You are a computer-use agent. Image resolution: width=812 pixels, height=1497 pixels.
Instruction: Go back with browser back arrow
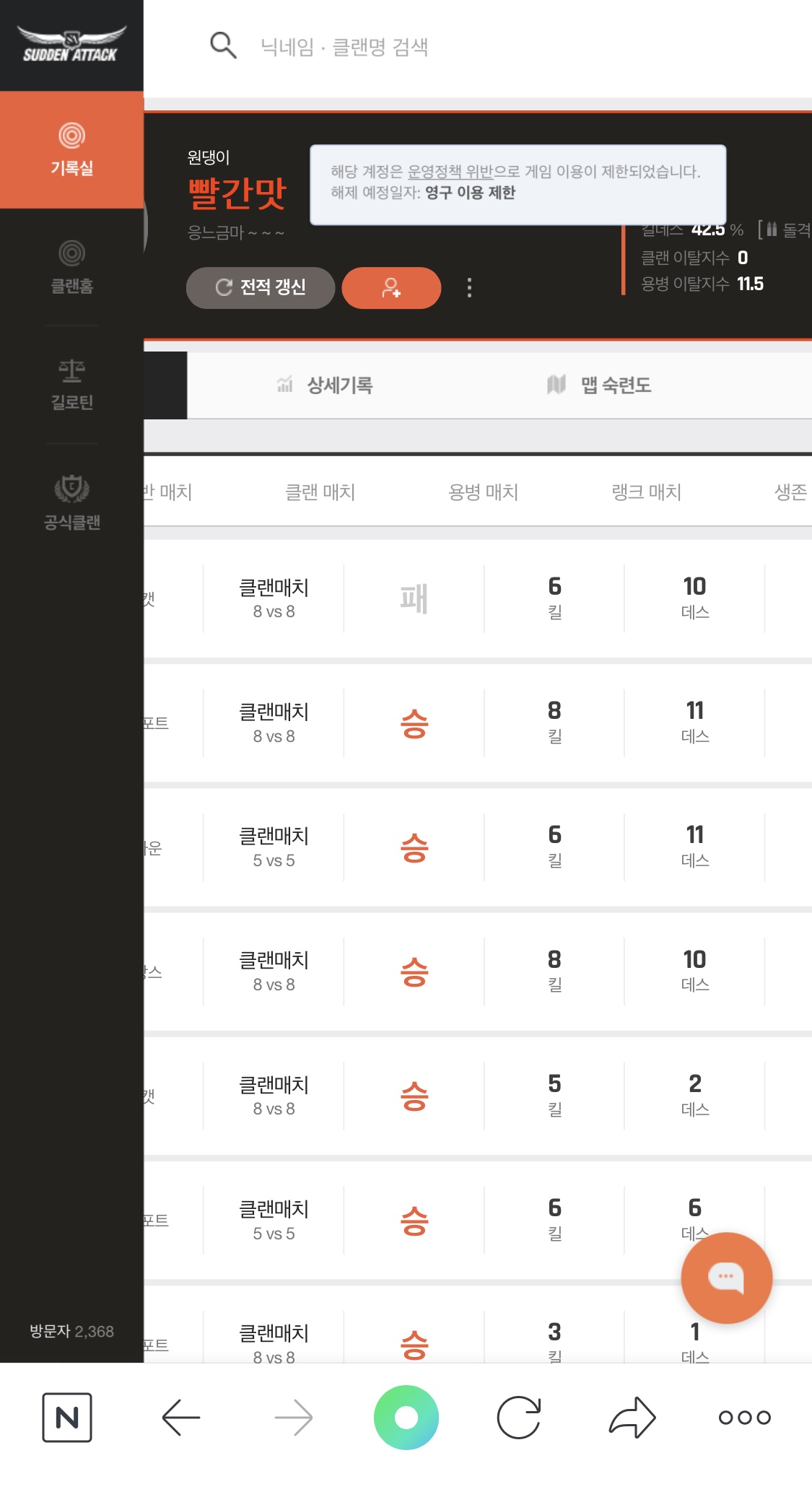point(180,1418)
